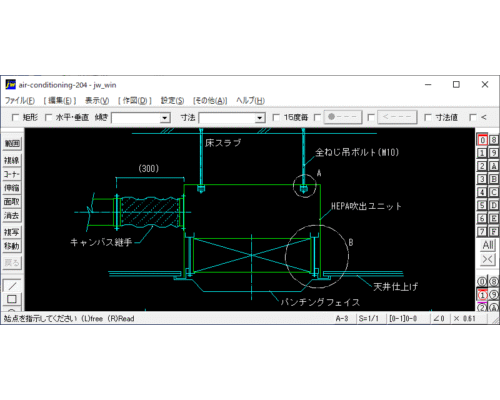The image size is (500, 400).
Task: Click the ×0.61 zoom factor field
Action: click(464, 319)
